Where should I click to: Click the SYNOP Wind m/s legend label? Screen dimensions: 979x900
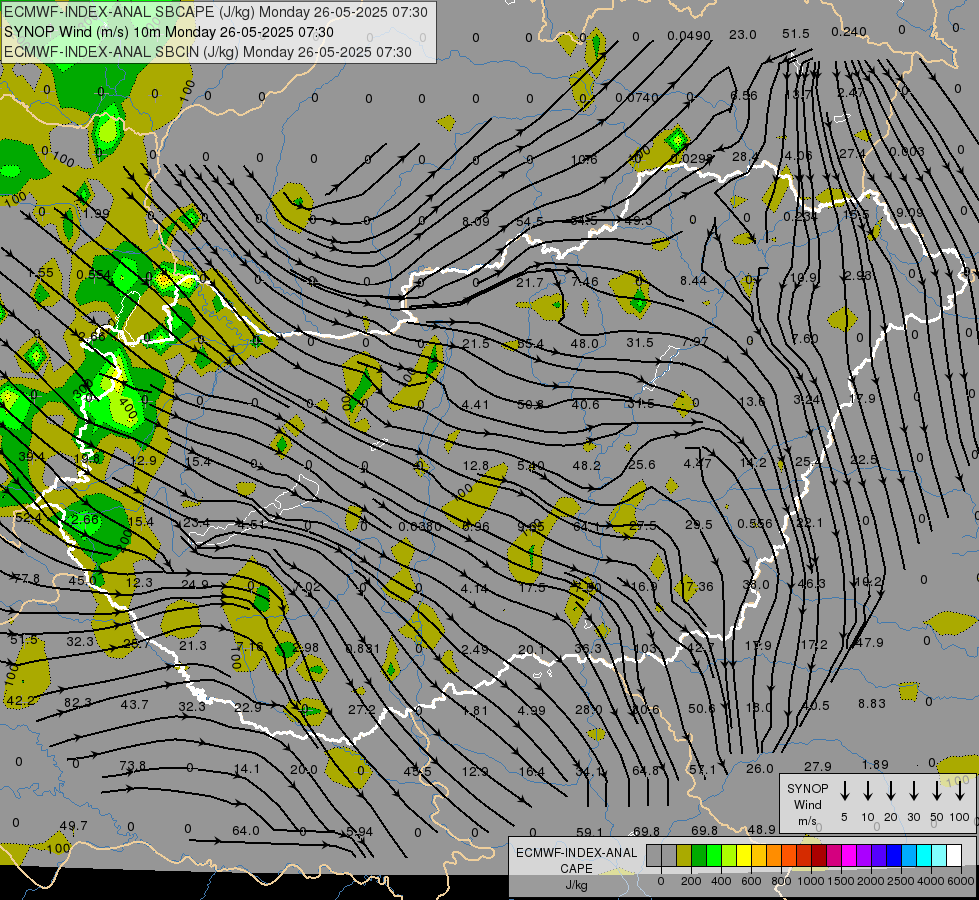tap(807, 804)
